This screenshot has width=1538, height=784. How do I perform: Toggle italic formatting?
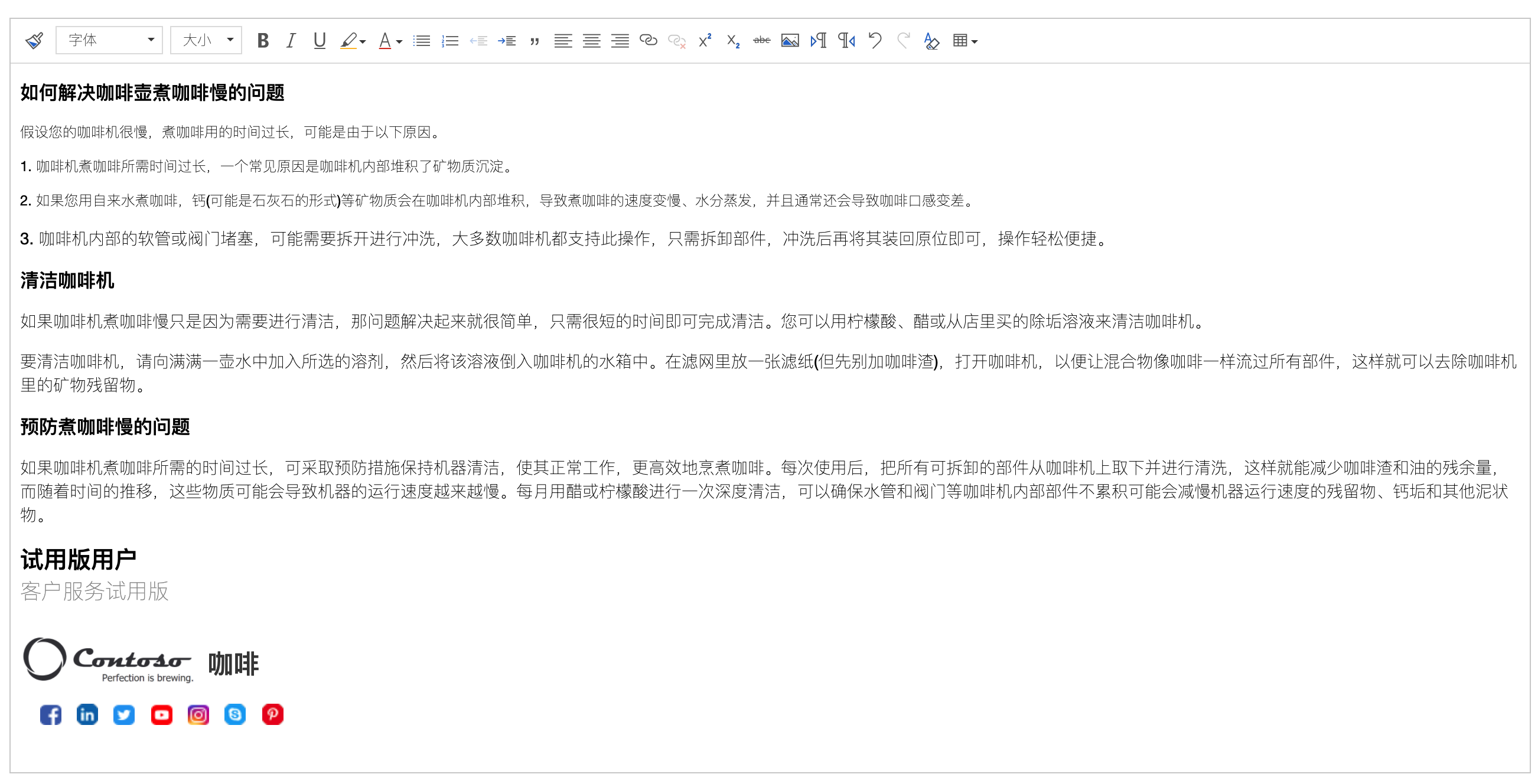click(x=291, y=41)
